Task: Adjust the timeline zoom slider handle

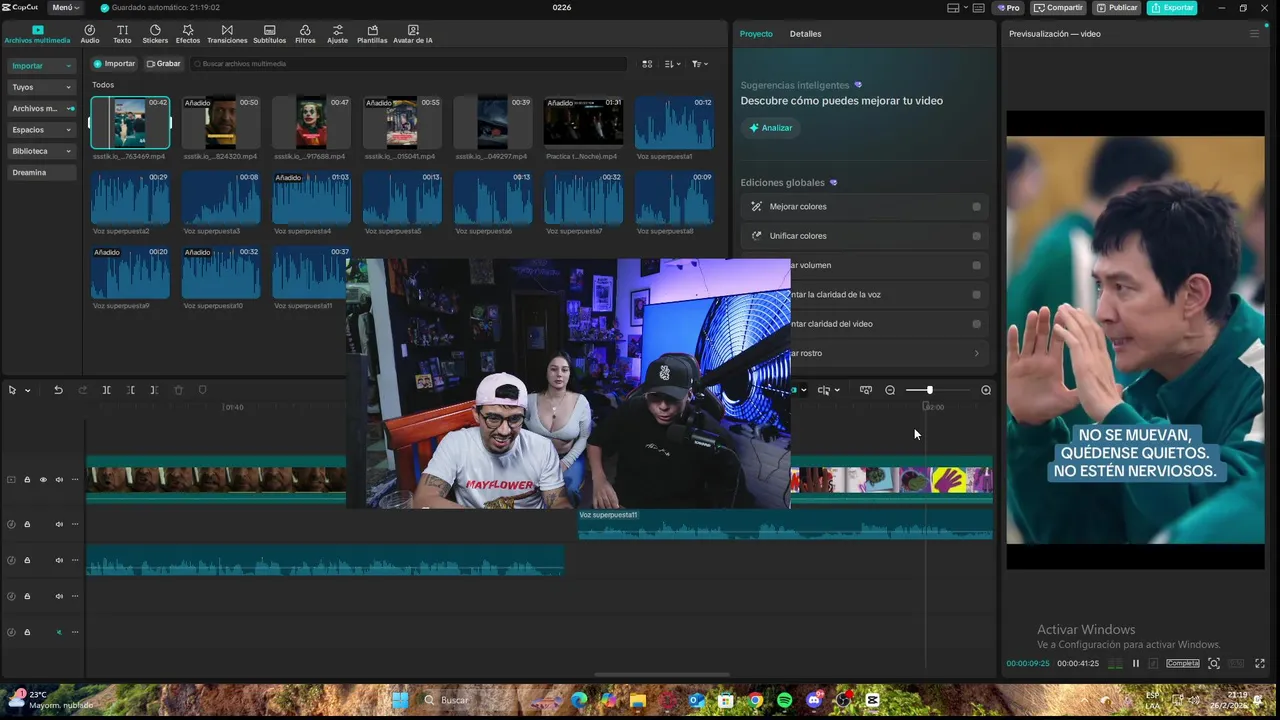Action: pyautogui.click(x=929, y=390)
